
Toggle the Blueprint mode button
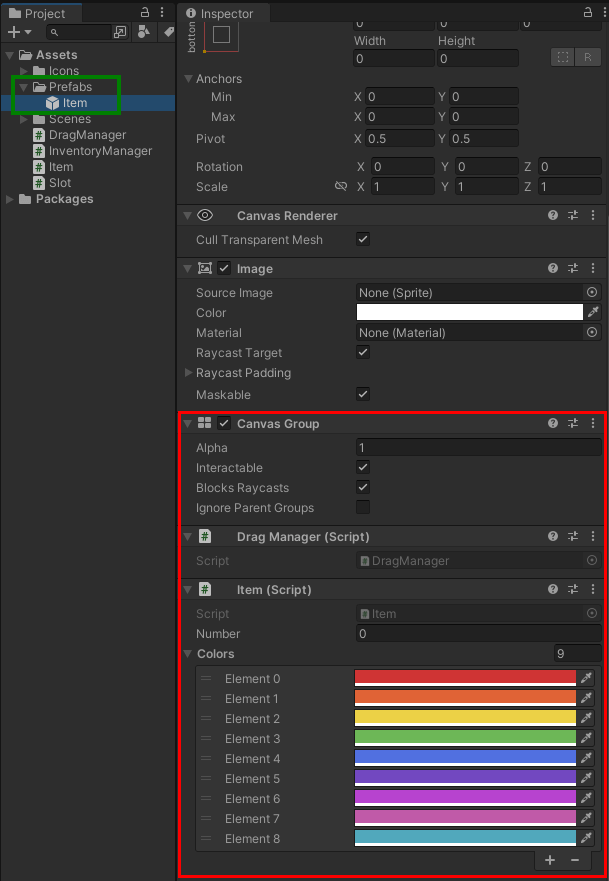(562, 57)
